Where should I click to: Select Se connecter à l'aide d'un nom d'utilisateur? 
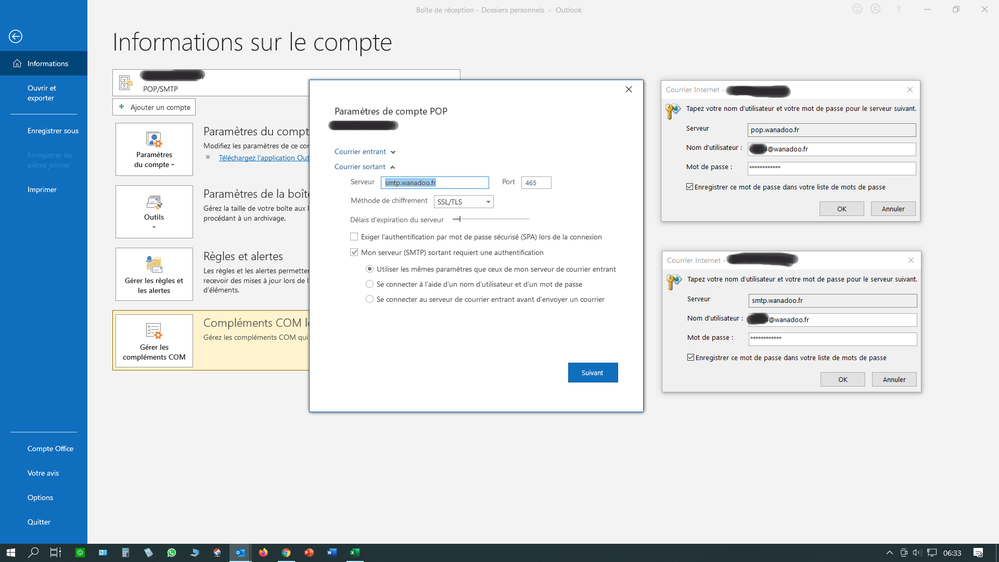click(x=370, y=284)
